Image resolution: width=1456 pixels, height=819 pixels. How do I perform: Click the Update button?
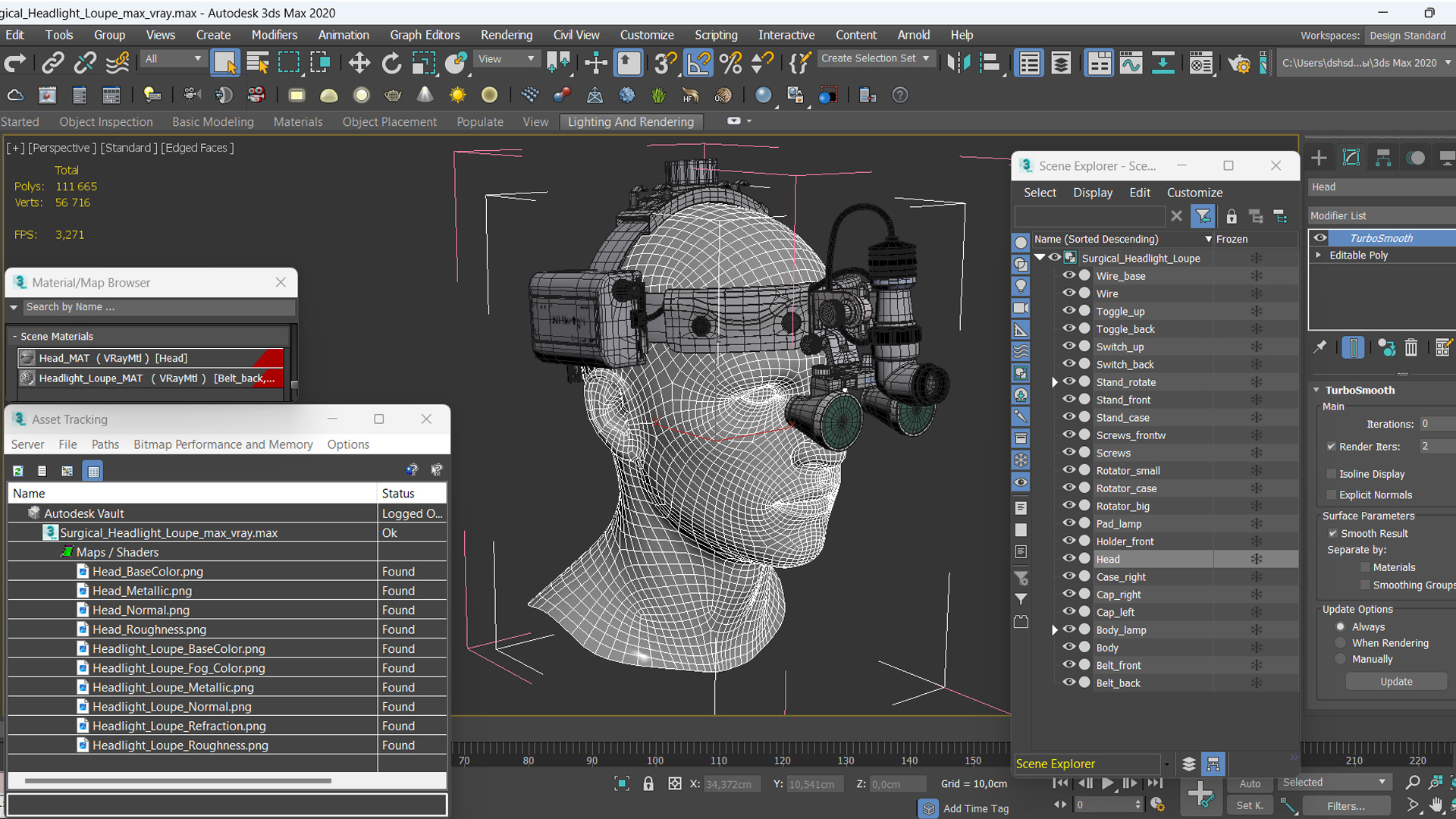pos(1396,681)
